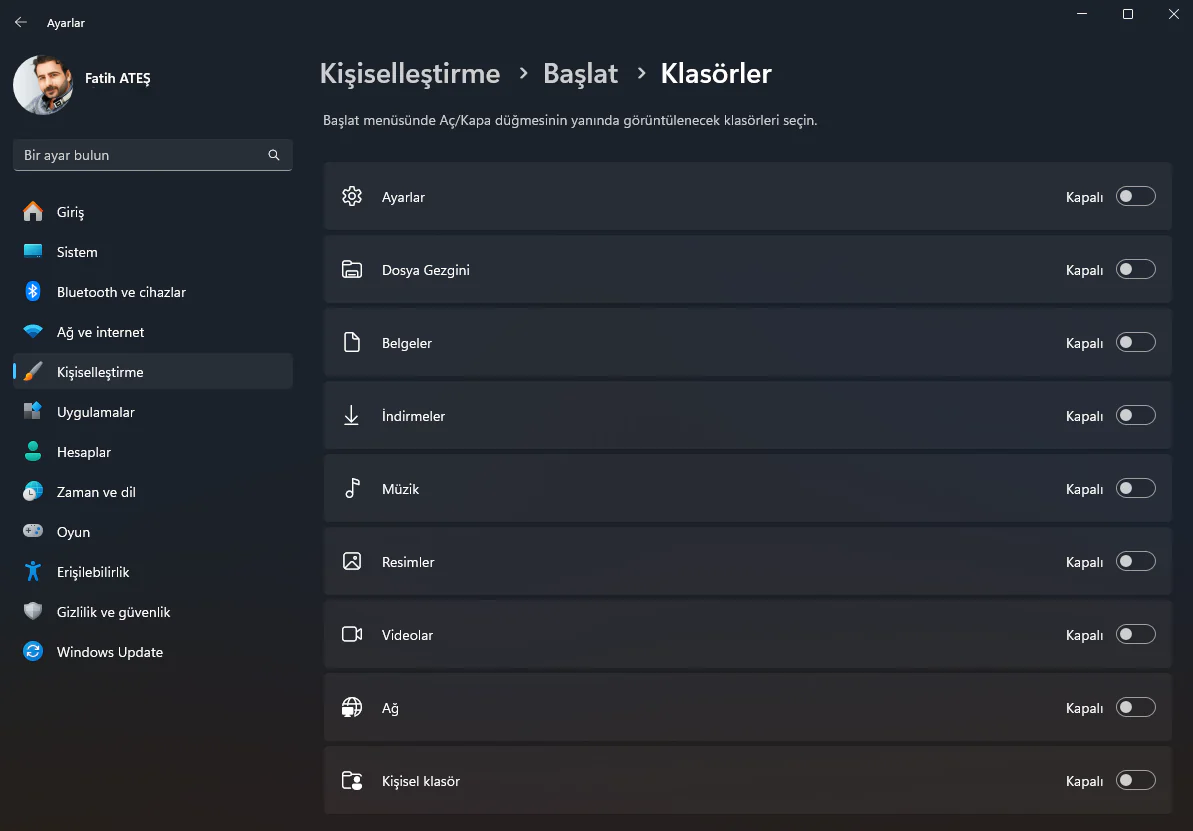Click the Kişisel klasör icon

(x=352, y=780)
